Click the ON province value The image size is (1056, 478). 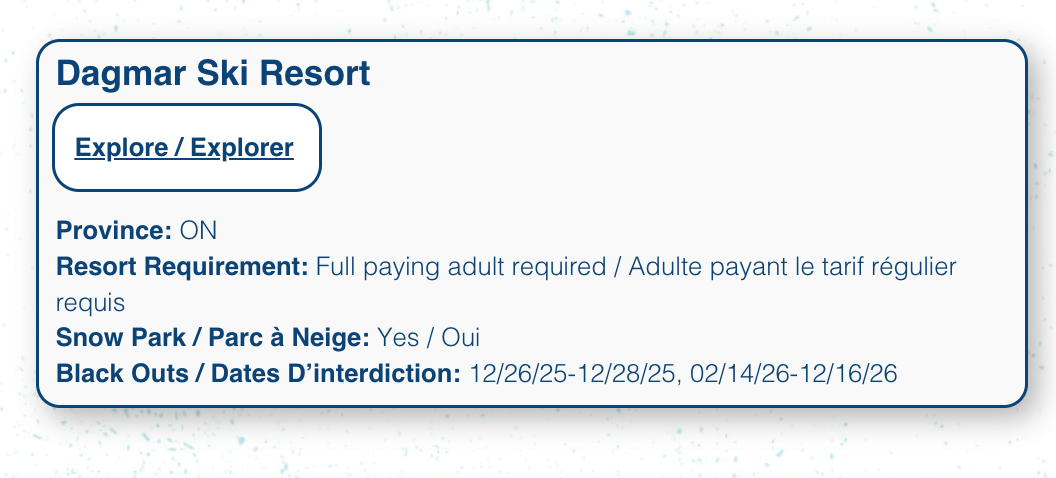point(198,231)
